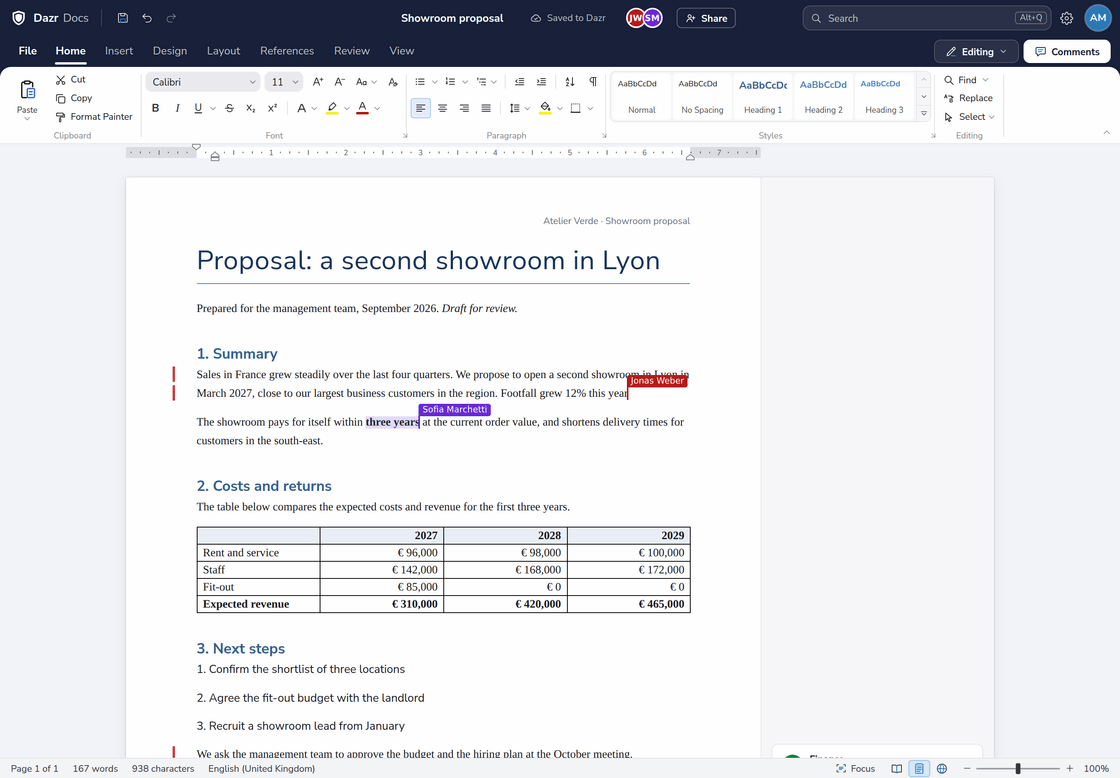The height and width of the screenshot is (778, 1120).
Task: Shrink the font size with the decrease icon
Action: (x=340, y=82)
